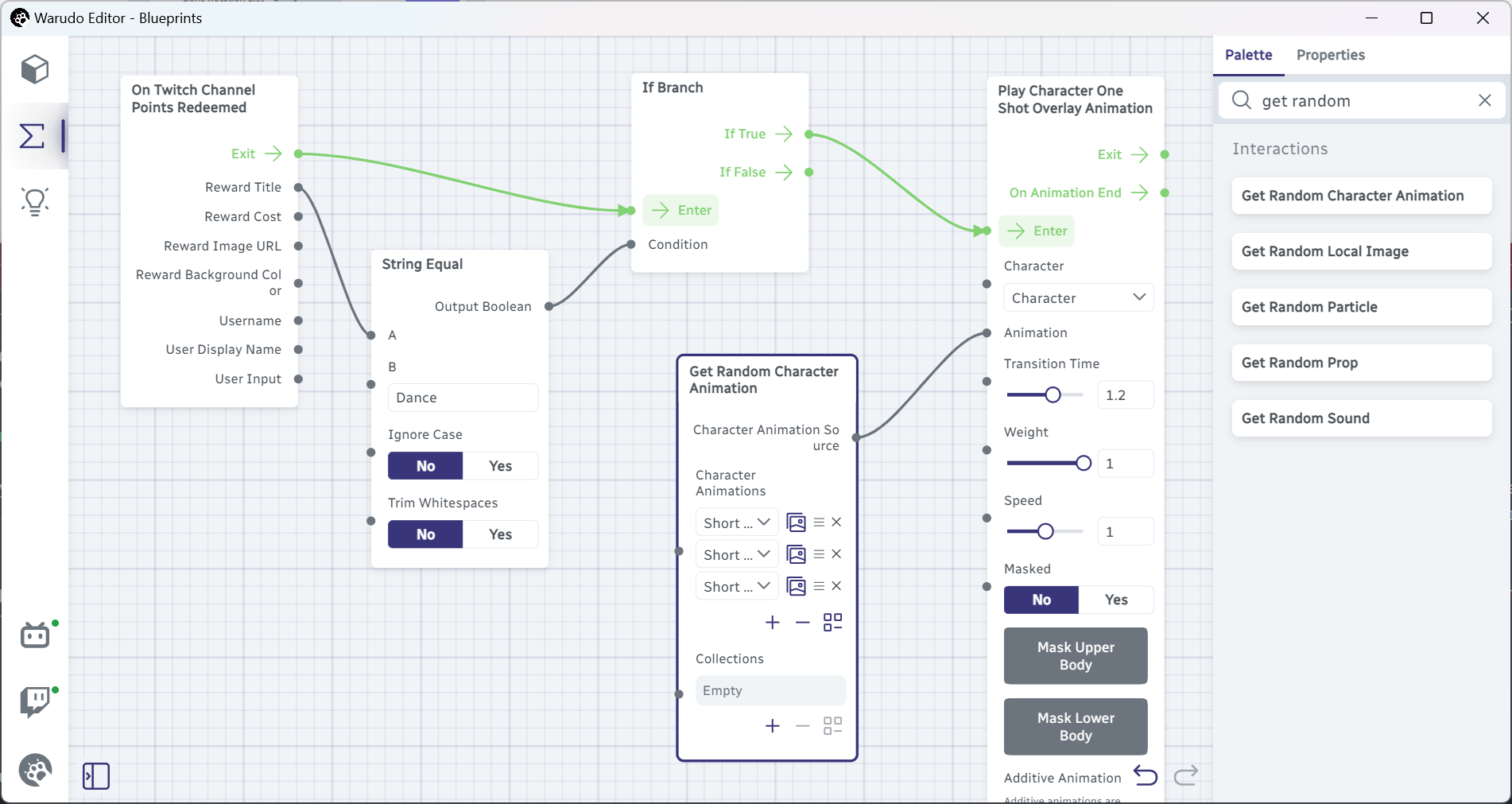Click the Mask Upper Body button
This screenshot has width=1512, height=804.
tap(1076, 656)
